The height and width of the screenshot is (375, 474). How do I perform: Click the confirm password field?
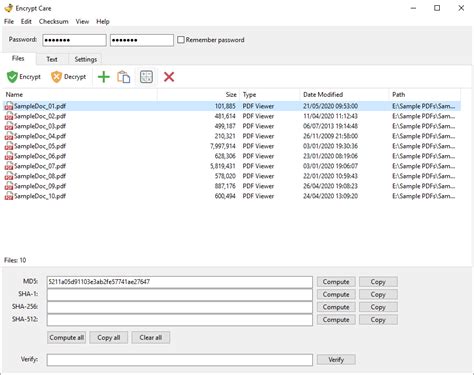tap(142, 40)
